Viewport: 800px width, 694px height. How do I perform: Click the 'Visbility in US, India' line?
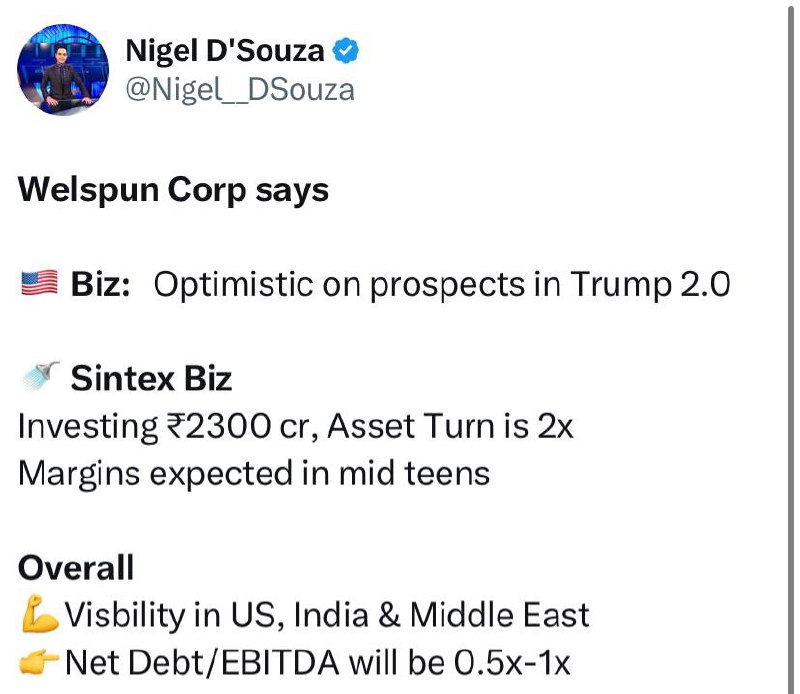pyautogui.click(x=327, y=615)
